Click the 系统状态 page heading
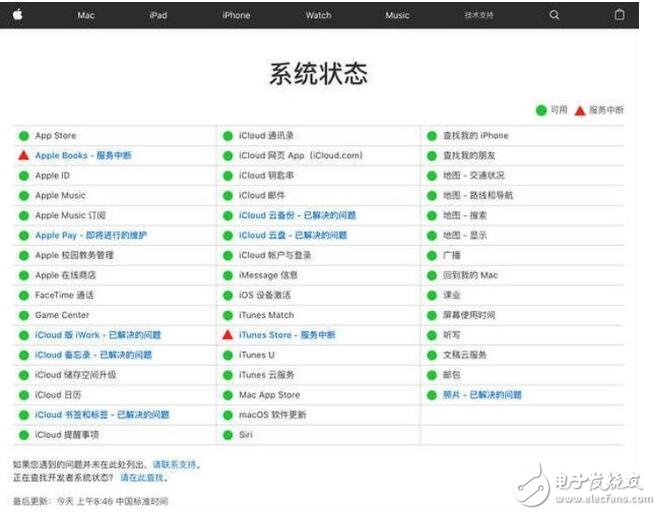 tap(318, 74)
